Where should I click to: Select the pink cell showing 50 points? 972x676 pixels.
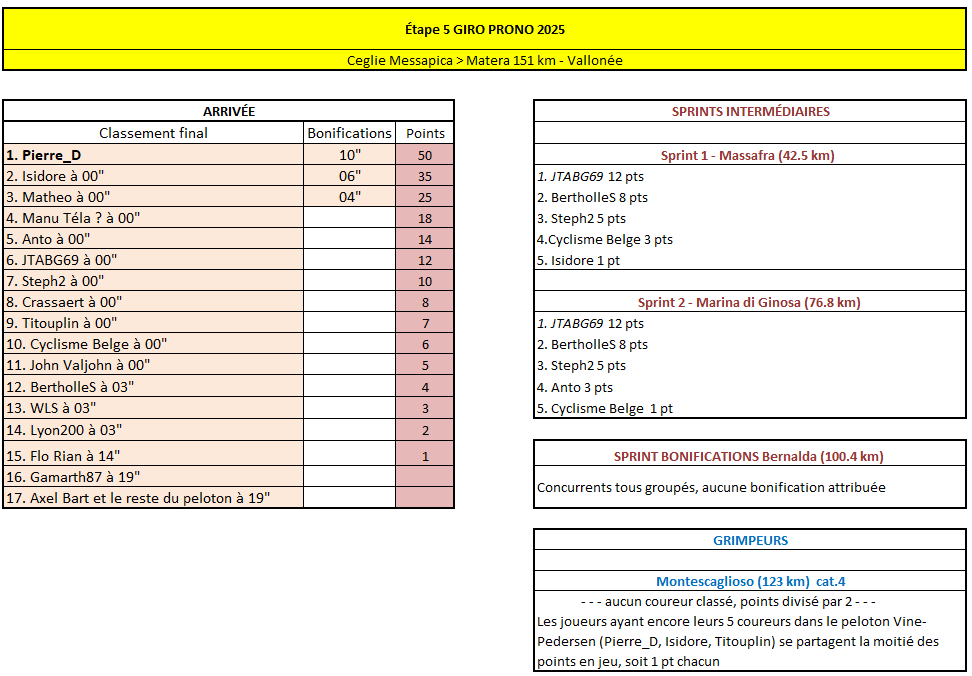click(425, 155)
